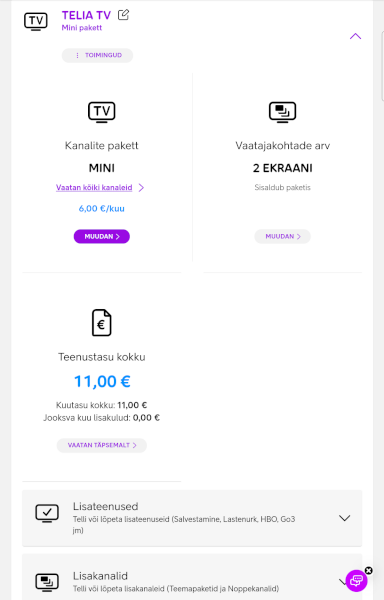Click the multi-screen icon beside Lisakanalid
The height and width of the screenshot is (600, 384).
click(47, 582)
